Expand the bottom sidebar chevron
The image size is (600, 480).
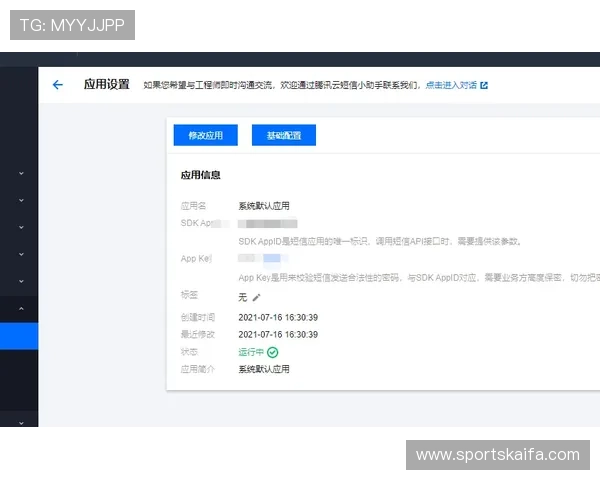pos(21,423)
